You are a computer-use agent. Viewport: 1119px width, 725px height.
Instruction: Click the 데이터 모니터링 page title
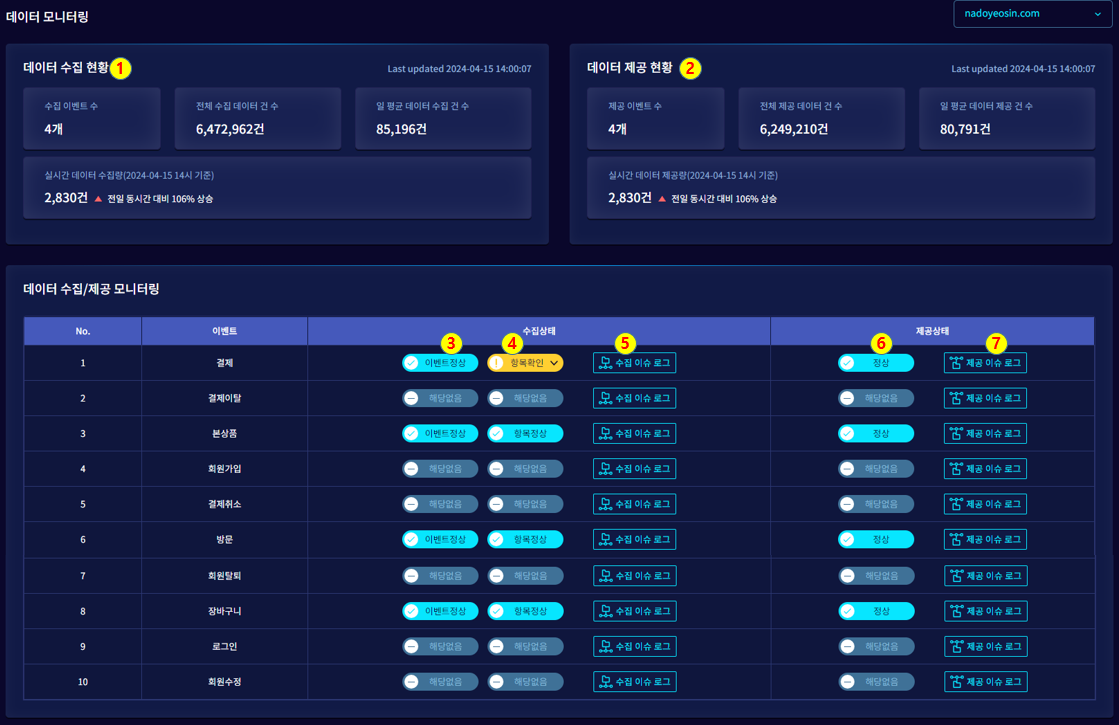[x=47, y=16]
